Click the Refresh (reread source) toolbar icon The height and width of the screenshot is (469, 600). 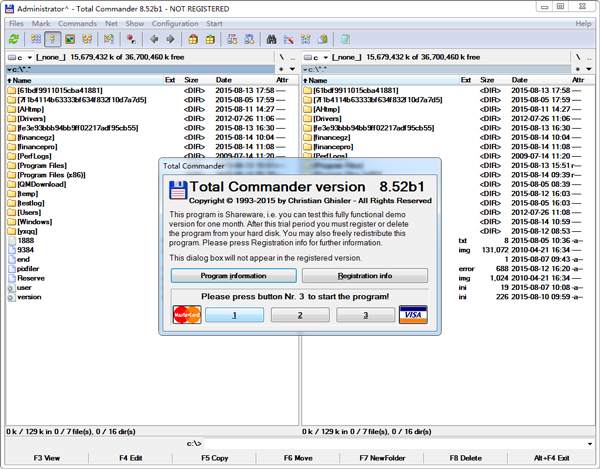[13, 40]
